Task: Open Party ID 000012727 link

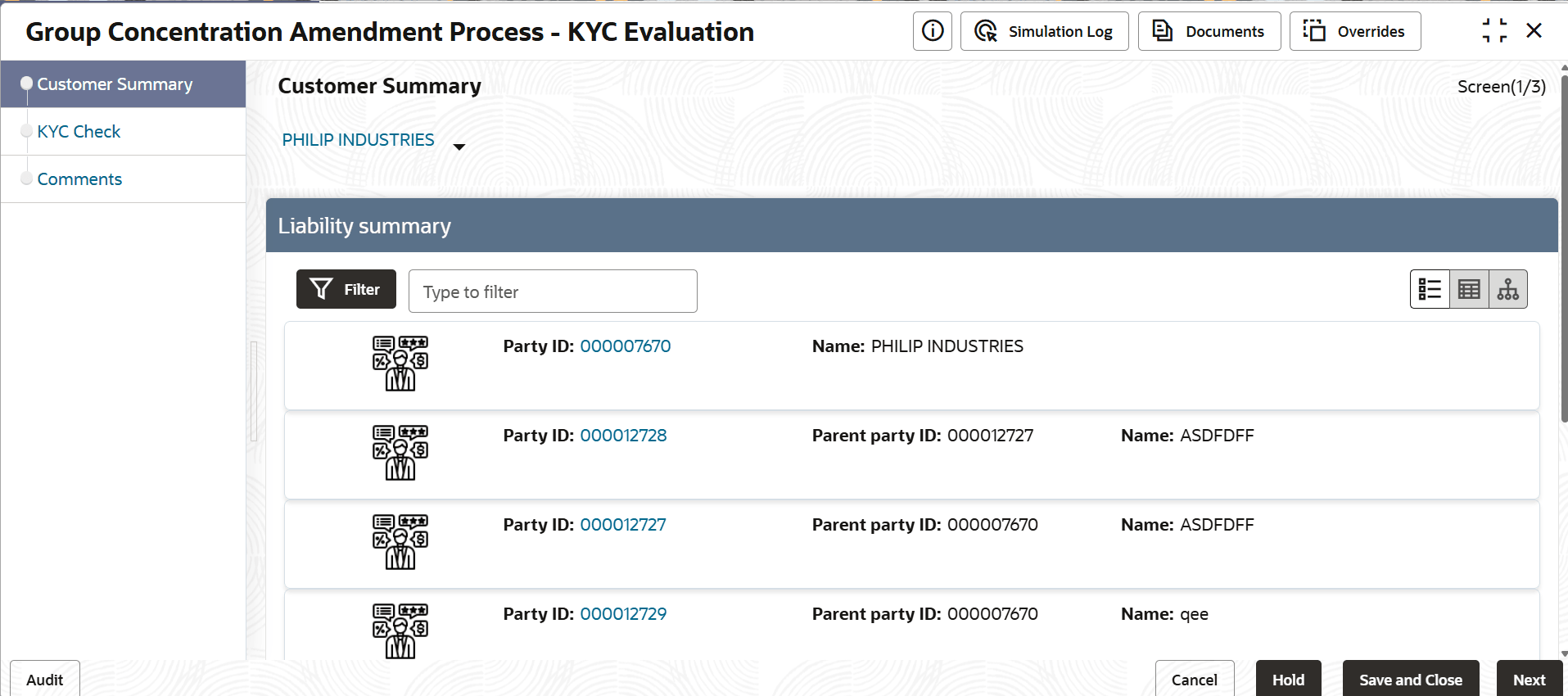Action: click(x=623, y=525)
